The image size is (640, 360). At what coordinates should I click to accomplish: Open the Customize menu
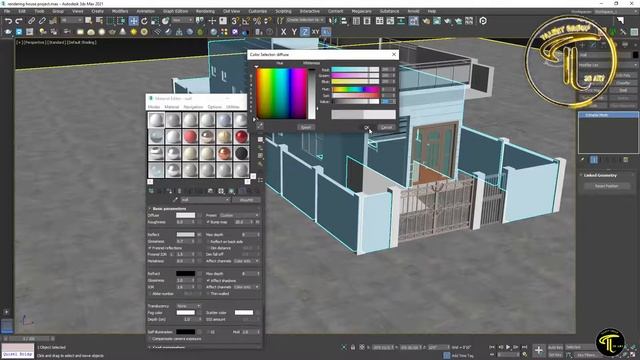coord(258,11)
